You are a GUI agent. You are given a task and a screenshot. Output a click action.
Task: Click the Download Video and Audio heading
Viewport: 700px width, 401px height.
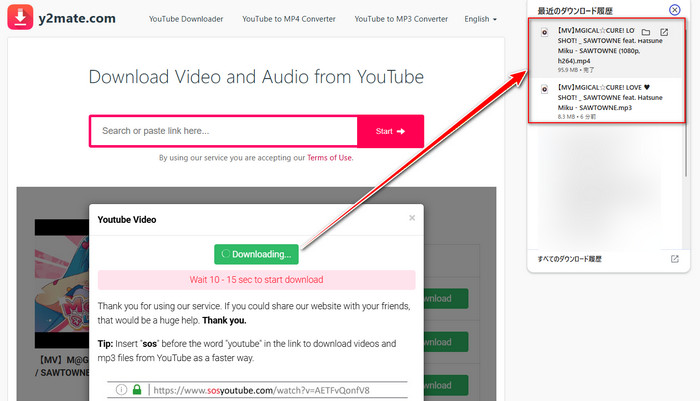click(256, 77)
